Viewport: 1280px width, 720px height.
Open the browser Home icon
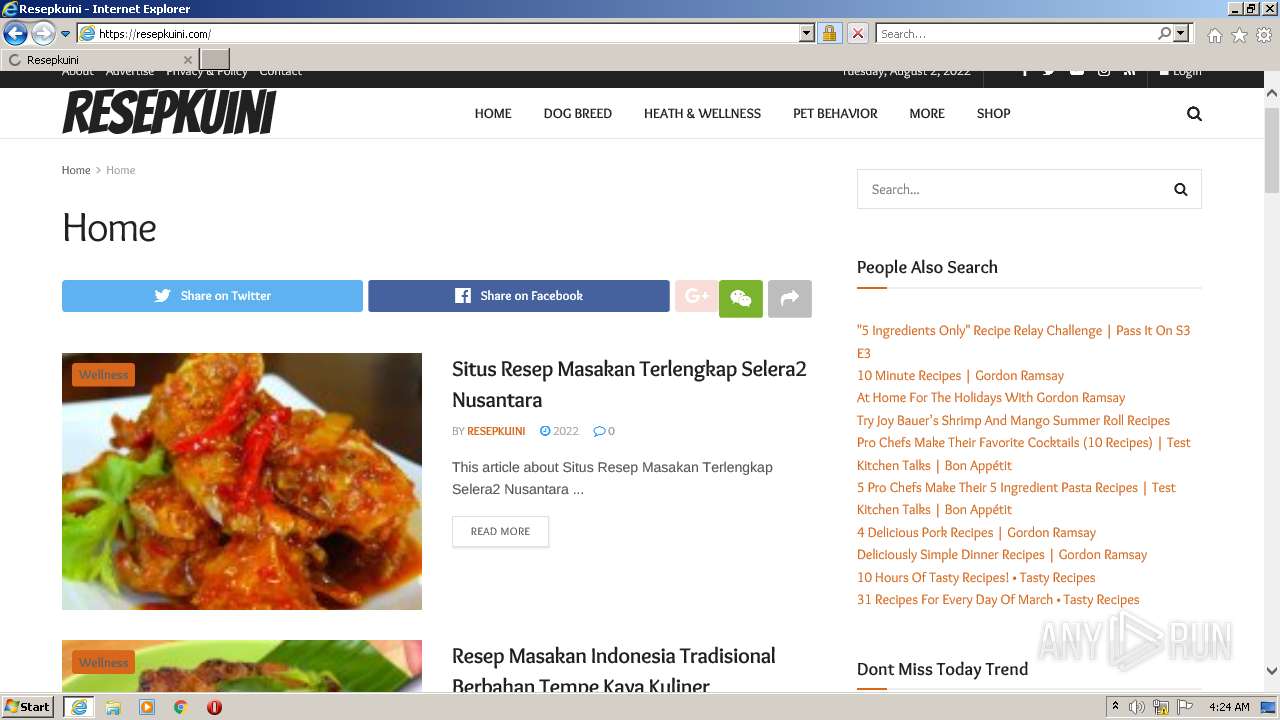[x=1214, y=35]
